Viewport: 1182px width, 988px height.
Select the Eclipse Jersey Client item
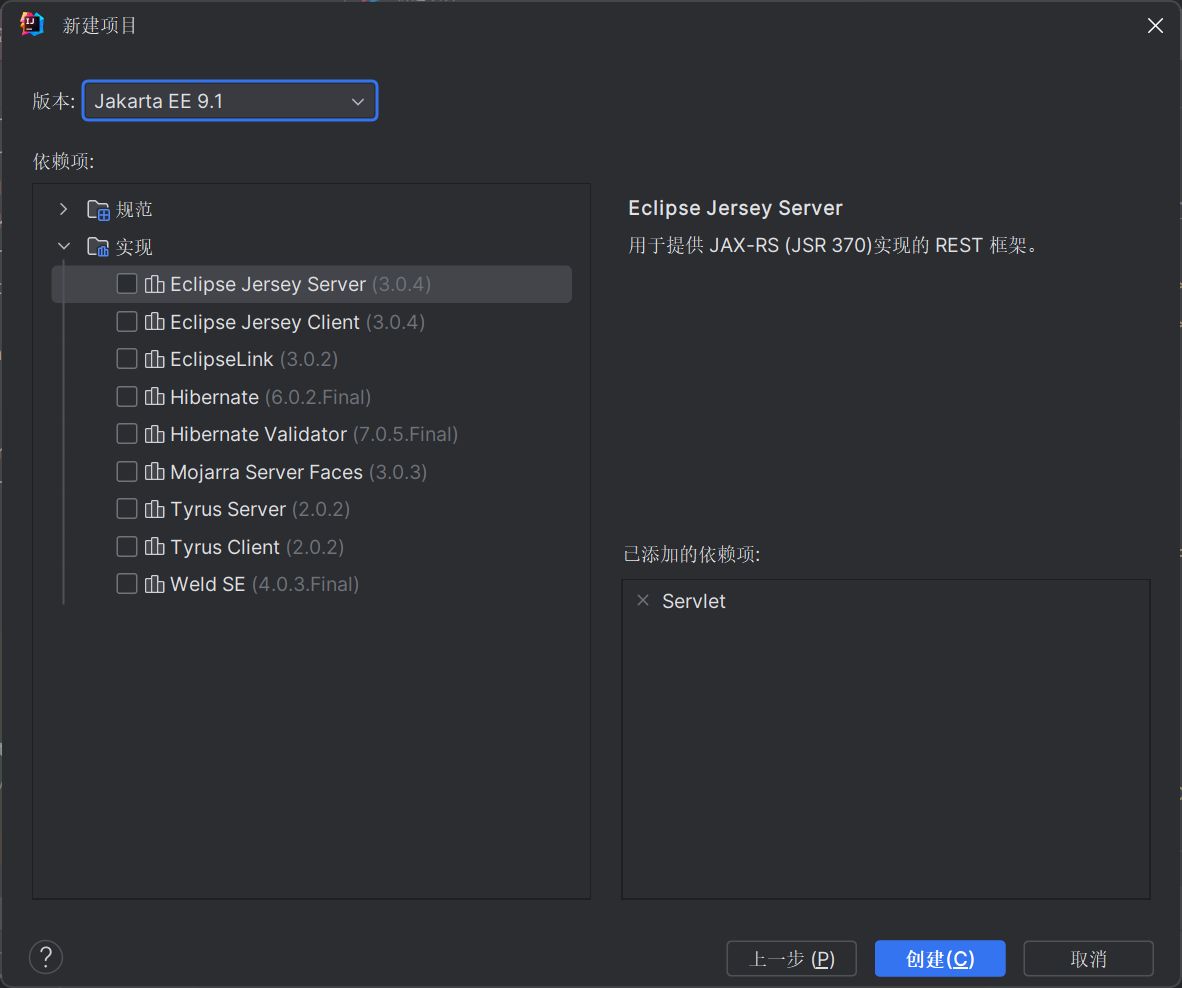coord(265,322)
